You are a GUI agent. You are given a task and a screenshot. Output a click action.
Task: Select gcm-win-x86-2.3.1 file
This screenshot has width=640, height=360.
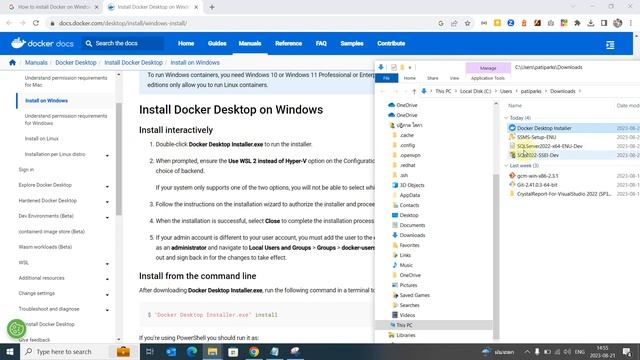537,176
